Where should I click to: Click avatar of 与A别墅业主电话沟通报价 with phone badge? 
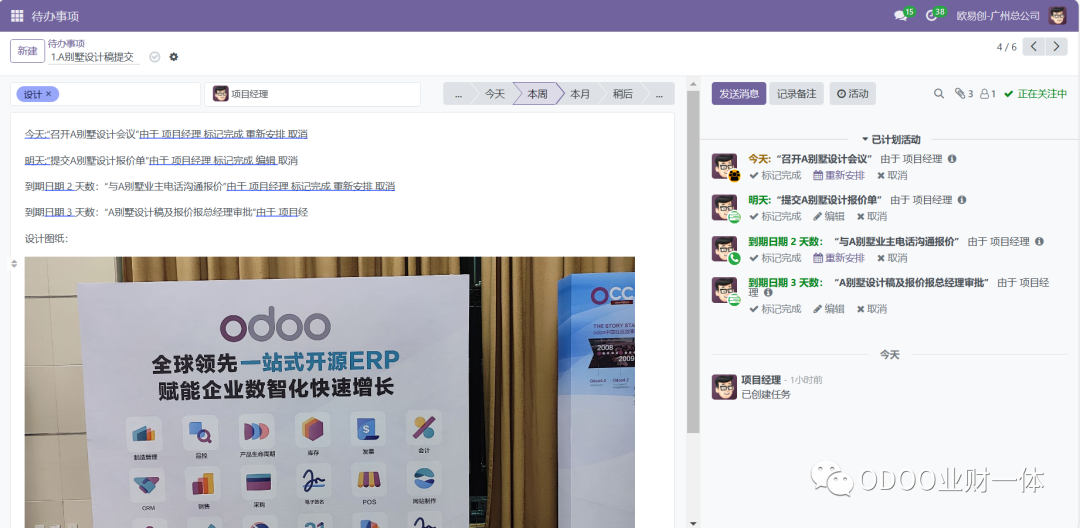[724, 249]
